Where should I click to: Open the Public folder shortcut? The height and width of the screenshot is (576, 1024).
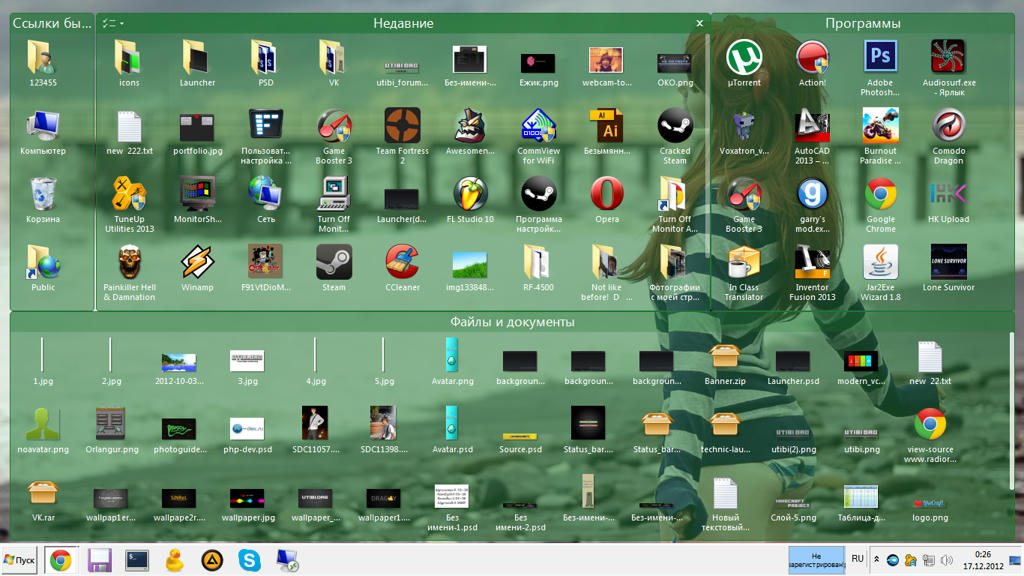(x=43, y=268)
